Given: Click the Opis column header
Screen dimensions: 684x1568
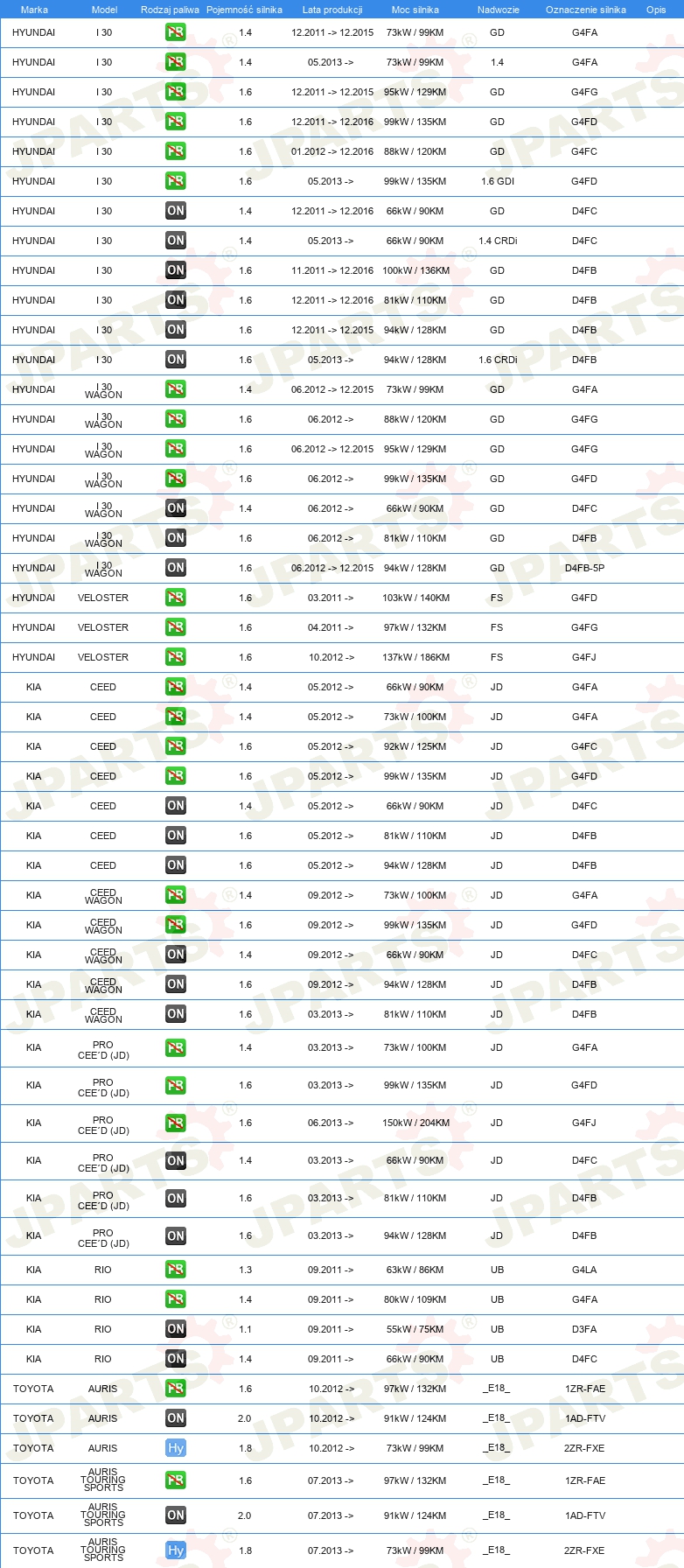Looking at the screenshot, I should (656, 10).
